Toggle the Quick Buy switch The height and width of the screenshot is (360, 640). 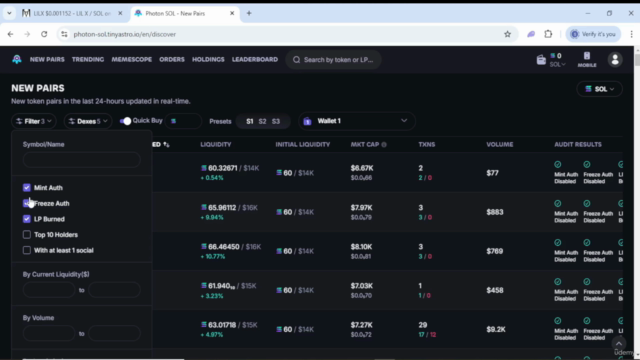coord(125,121)
